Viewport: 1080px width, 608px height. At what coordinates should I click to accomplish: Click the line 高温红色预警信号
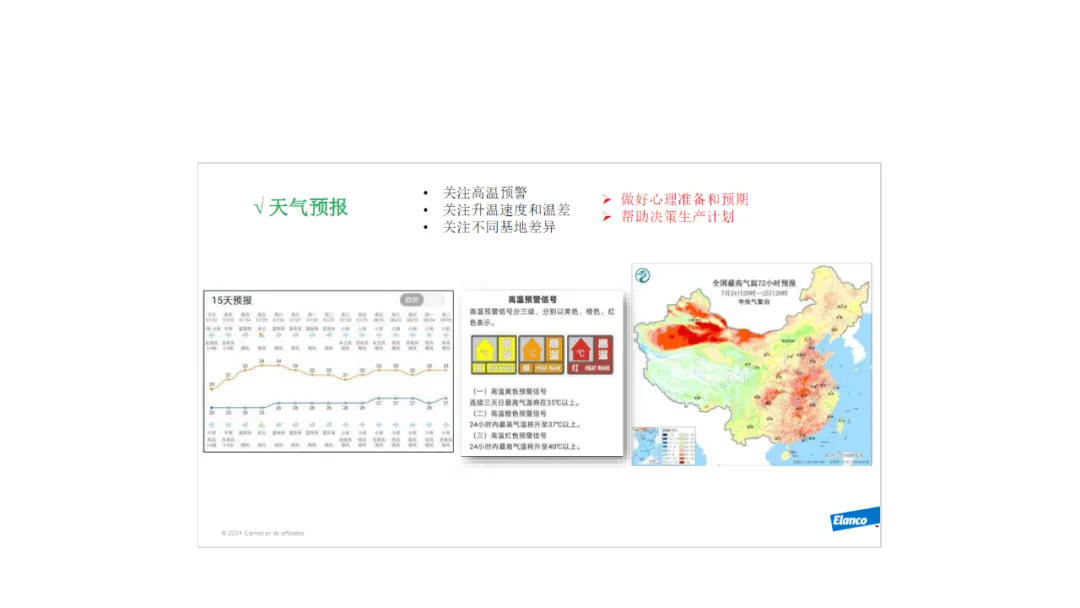(510, 435)
